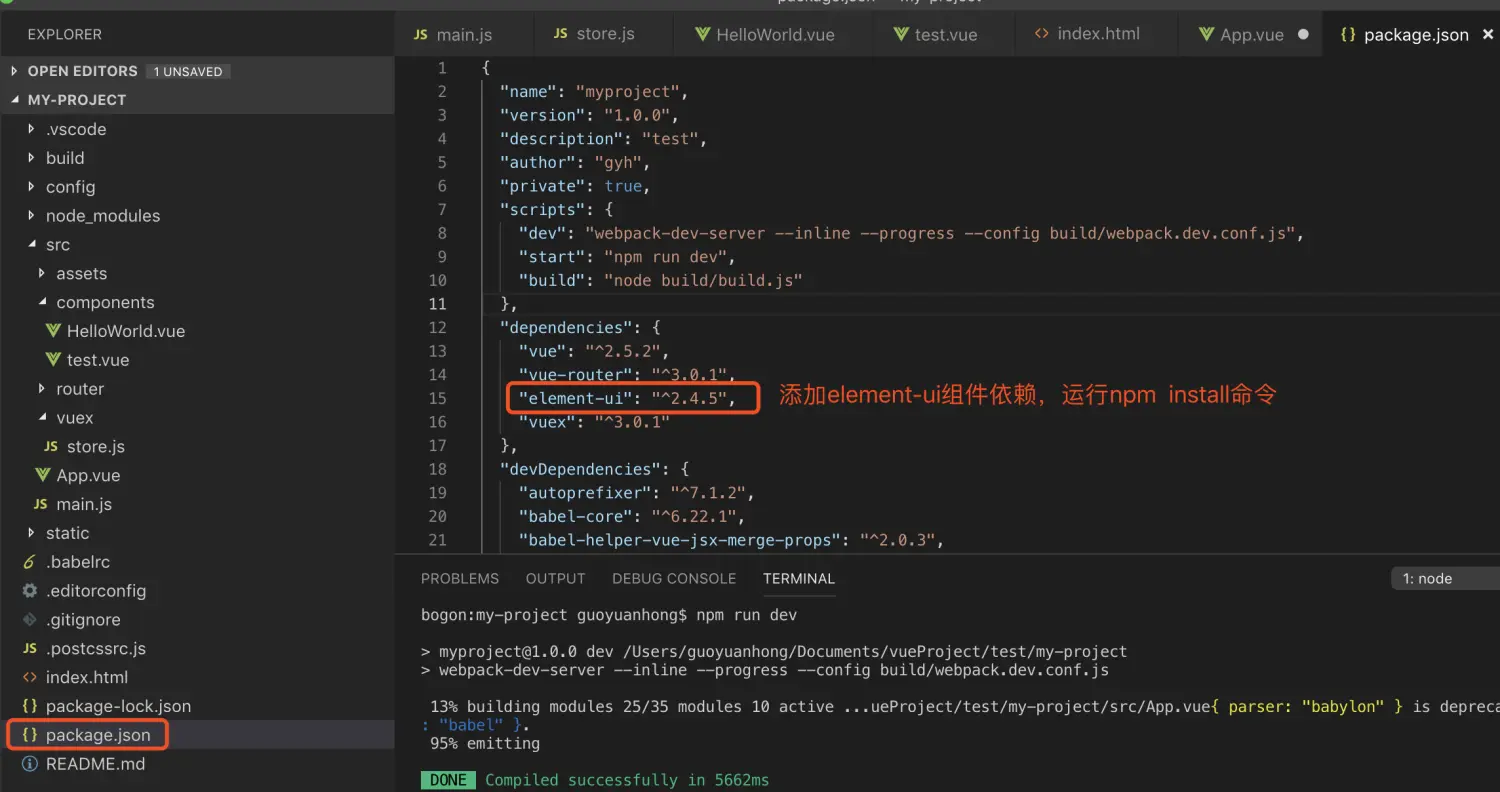Screen dimensions: 1500x792
Task: Click the "devDependencies" key on line 18
Action: (580, 469)
